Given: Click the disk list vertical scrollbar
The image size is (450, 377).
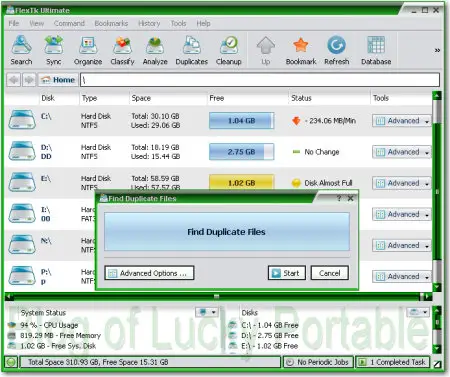Looking at the screenshot, I should 437,192.
